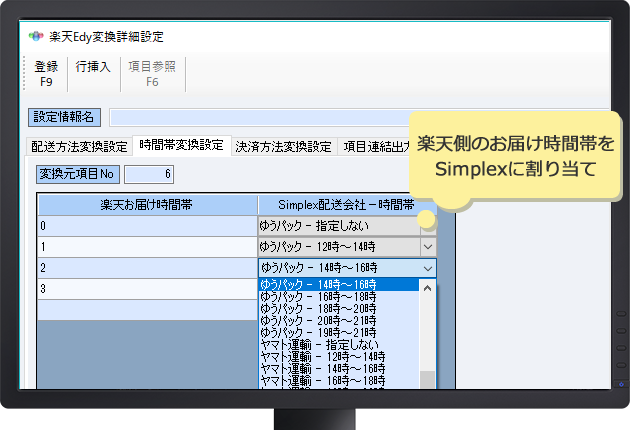Click the app icon in title bar
The width and height of the screenshot is (630, 430).
[x=36, y=37]
